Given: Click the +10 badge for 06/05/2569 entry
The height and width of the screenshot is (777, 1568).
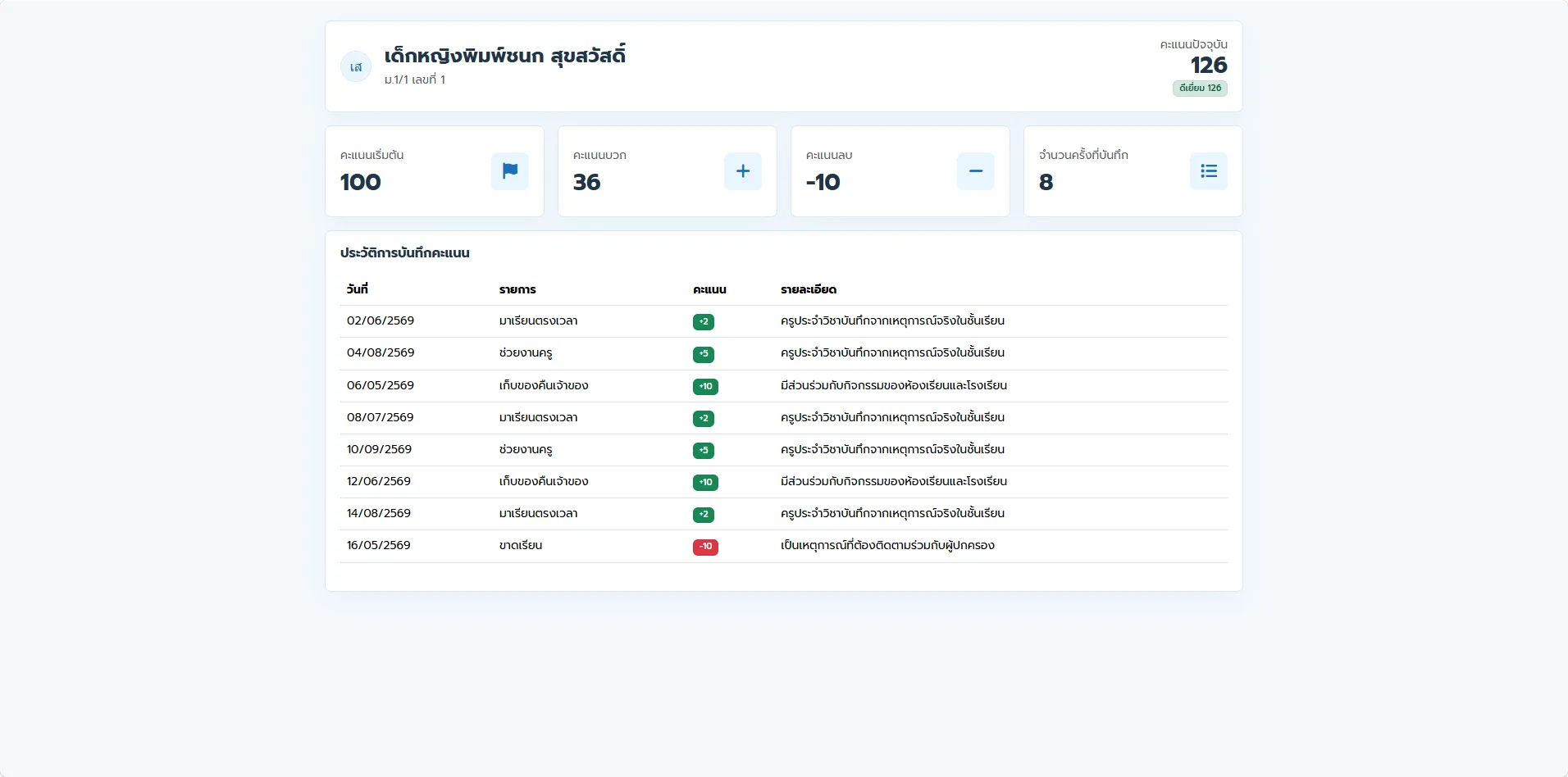Looking at the screenshot, I should point(705,386).
